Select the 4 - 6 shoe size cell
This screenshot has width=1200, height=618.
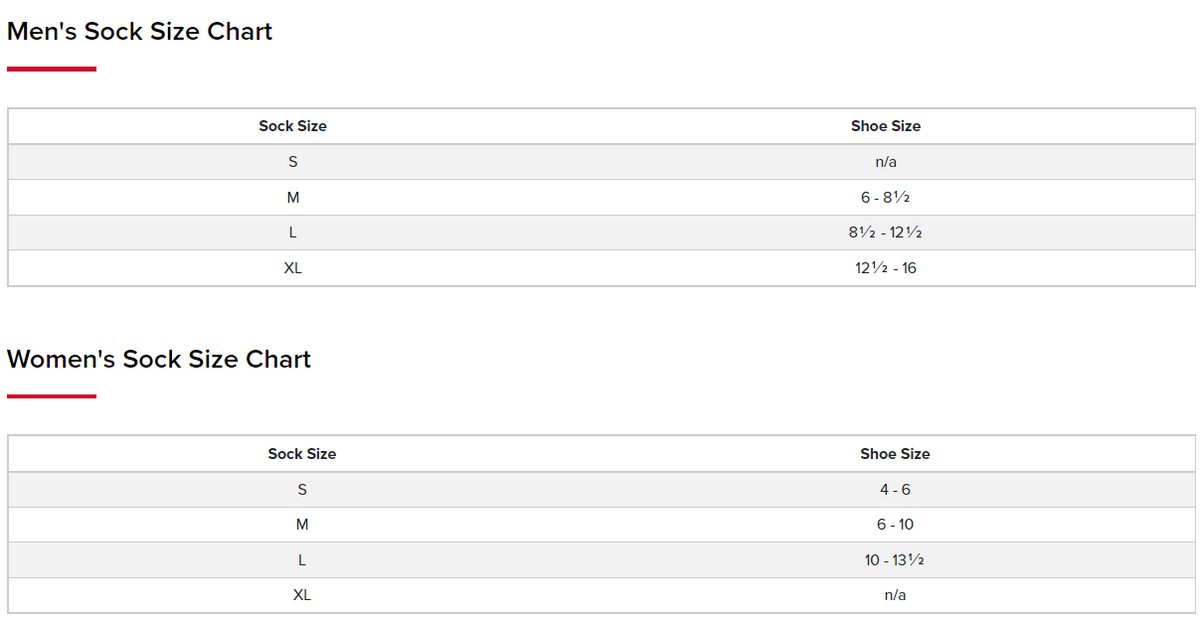pos(895,490)
